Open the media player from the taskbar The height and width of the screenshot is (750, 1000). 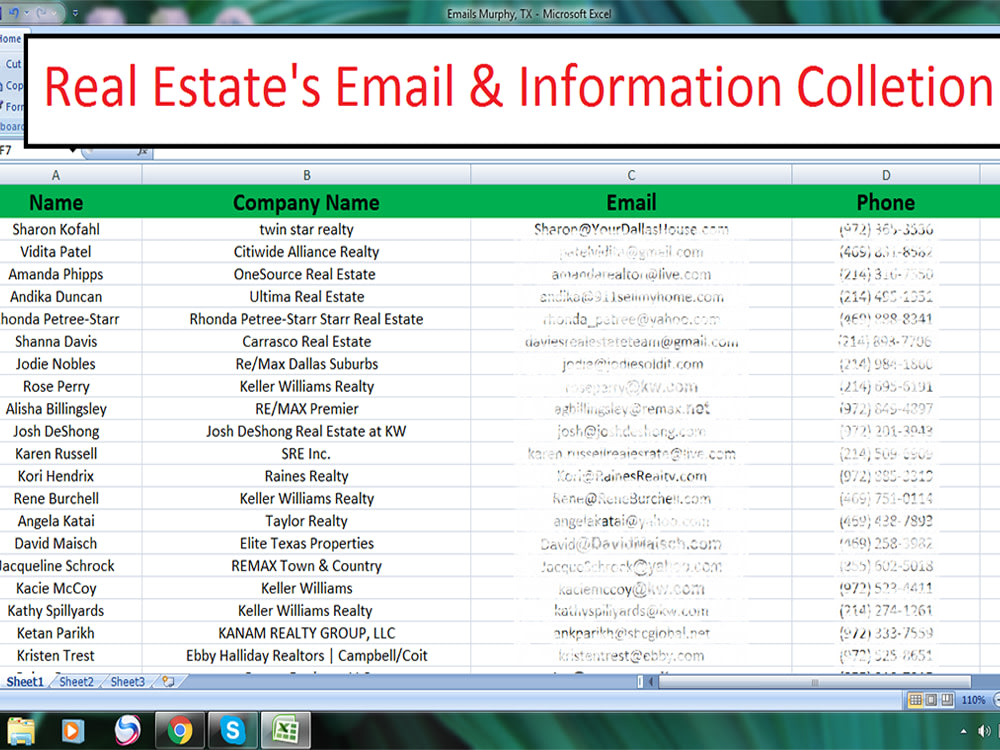72,730
